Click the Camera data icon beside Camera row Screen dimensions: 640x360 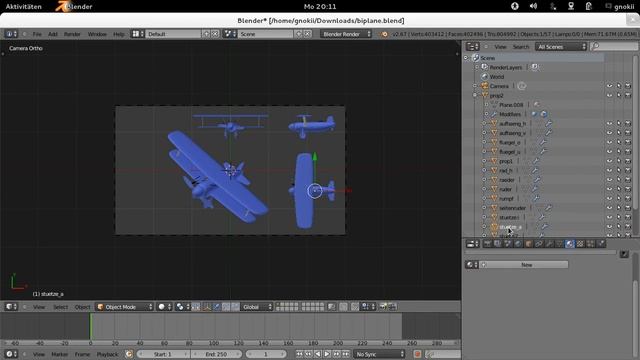pyautogui.click(x=522, y=86)
